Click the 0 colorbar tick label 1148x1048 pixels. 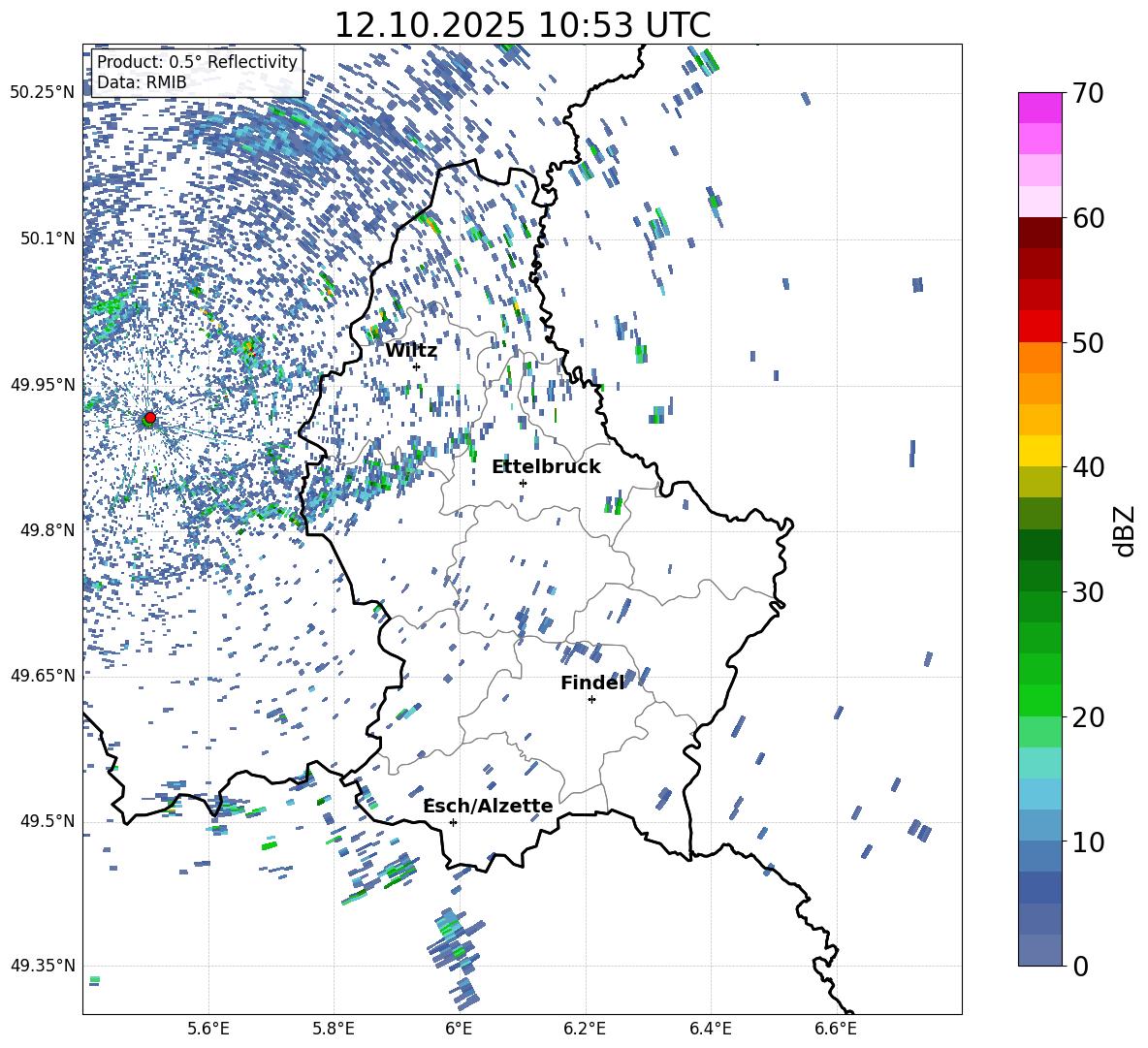[1081, 966]
